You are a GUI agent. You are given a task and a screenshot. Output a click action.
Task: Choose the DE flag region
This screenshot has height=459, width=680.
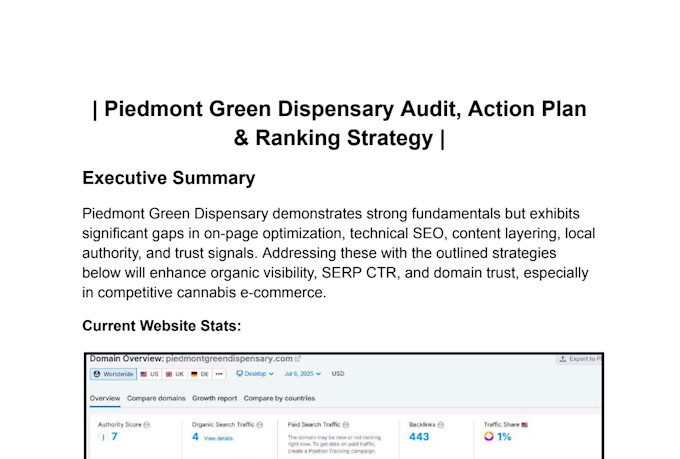point(200,374)
